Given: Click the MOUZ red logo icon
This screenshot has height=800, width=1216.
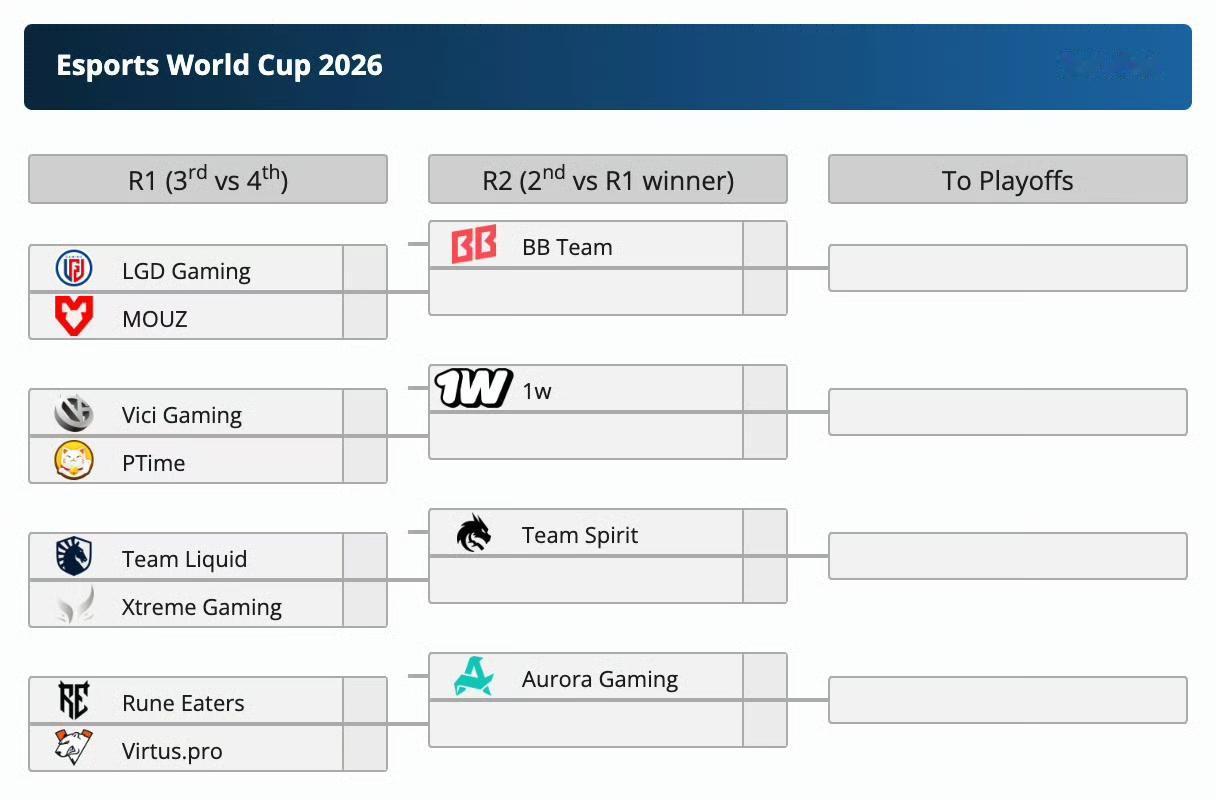Looking at the screenshot, I should [x=74, y=317].
